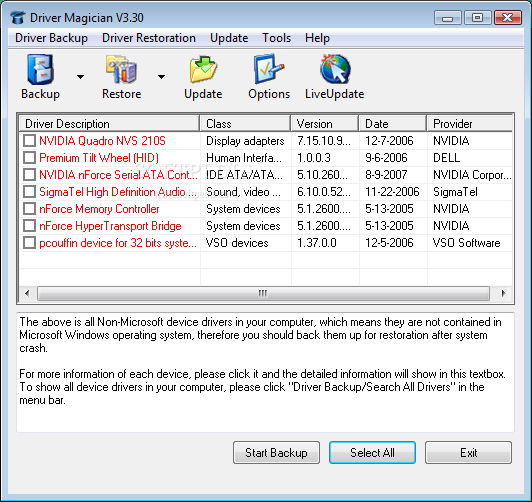Viewport: 532px width, 502px height.
Task: Click the horizontal scrollbar right arrow
Action: point(503,293)
